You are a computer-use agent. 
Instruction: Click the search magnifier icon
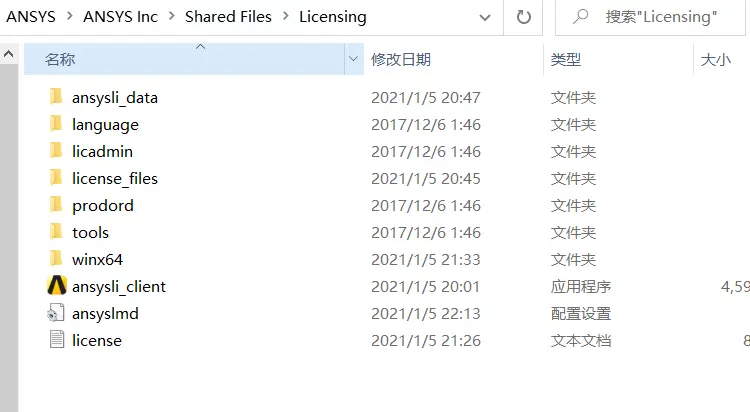click(580, 17)
